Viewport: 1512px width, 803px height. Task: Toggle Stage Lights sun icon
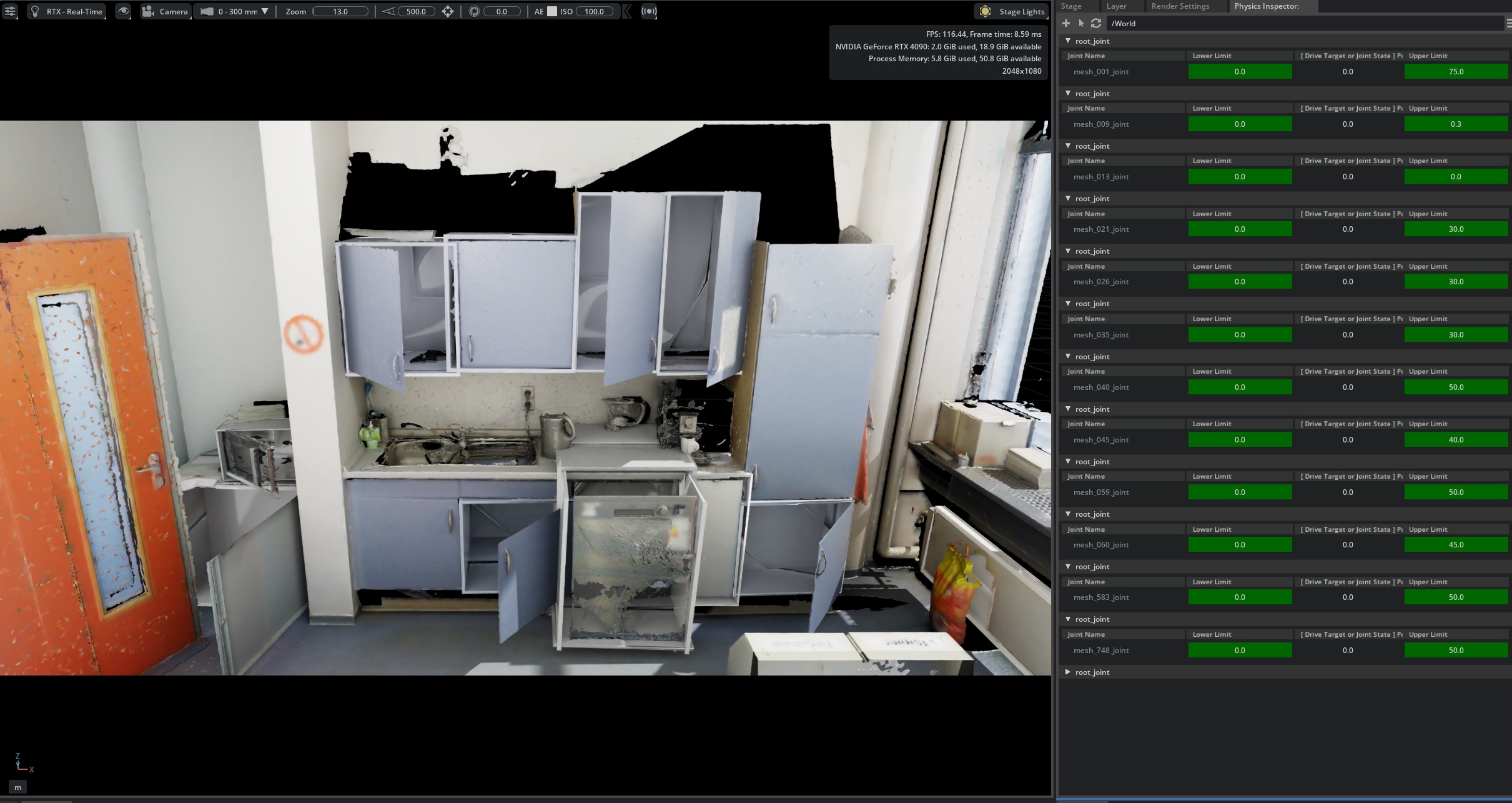pos(985,11)
